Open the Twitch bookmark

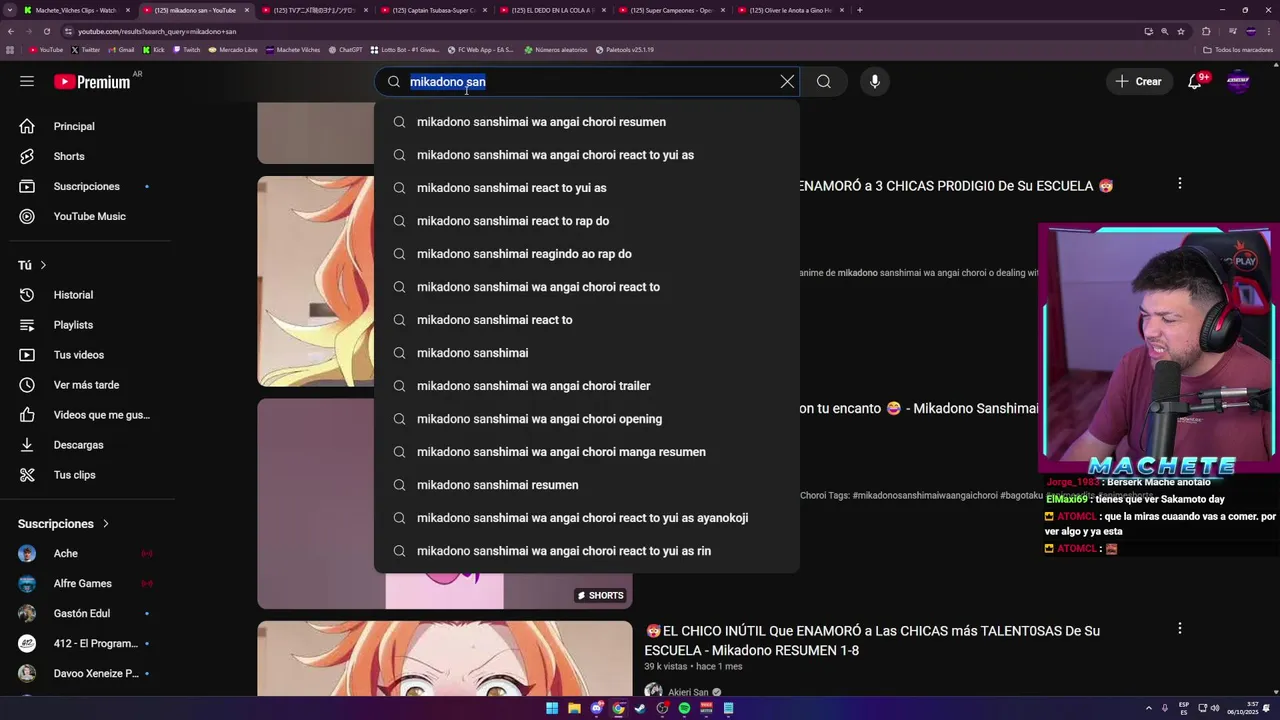pos(187,49)
